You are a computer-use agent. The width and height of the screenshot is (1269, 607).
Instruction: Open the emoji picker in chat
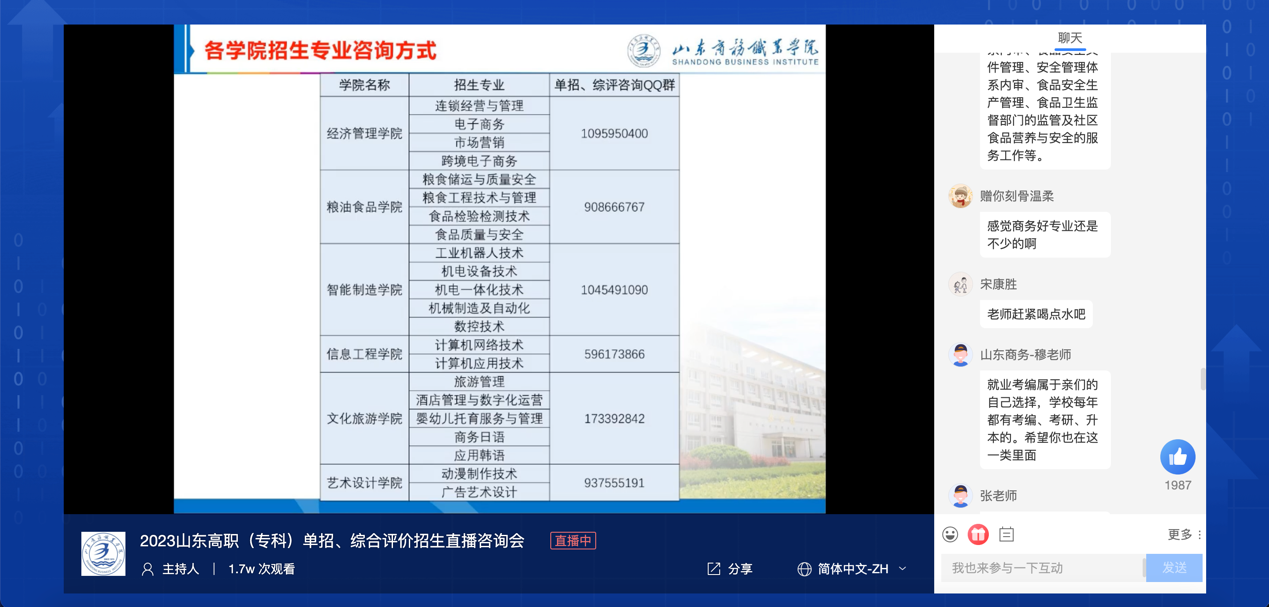pyautogui.click(x=950, y=535)
